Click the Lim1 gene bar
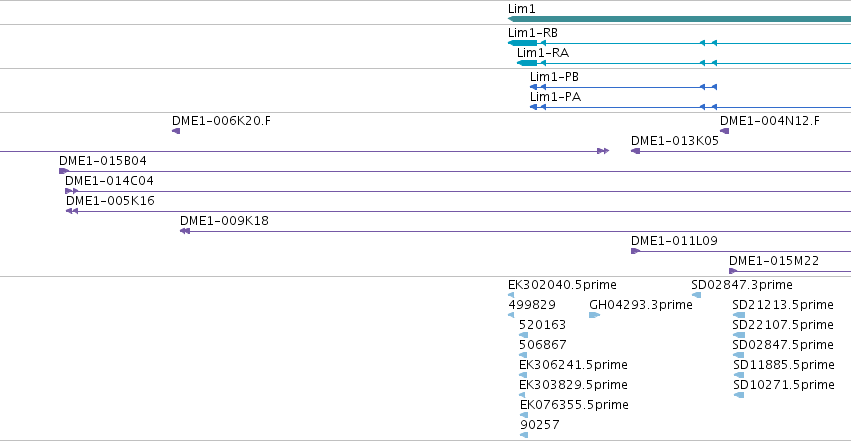 tap(679, 19)
